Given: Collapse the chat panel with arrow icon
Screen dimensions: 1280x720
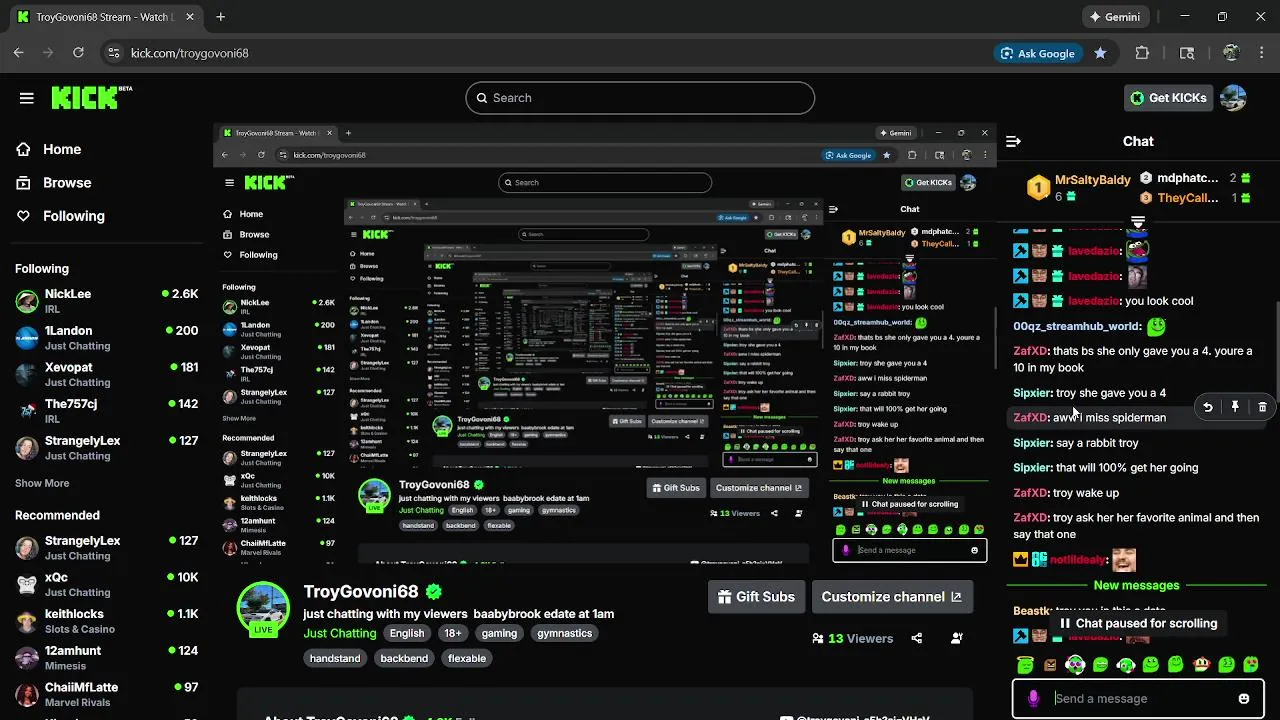Looking at the screenshot, I should point(1013,141).
